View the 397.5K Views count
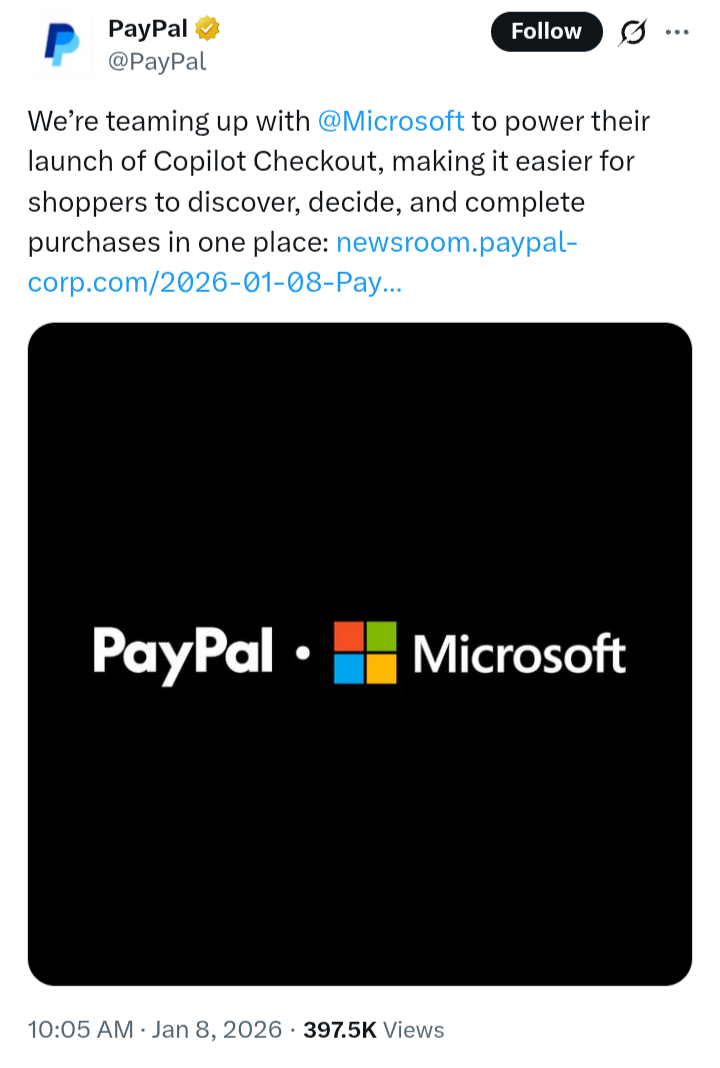The height and width of the screenshot is (1068, 720). (373, 1029)
